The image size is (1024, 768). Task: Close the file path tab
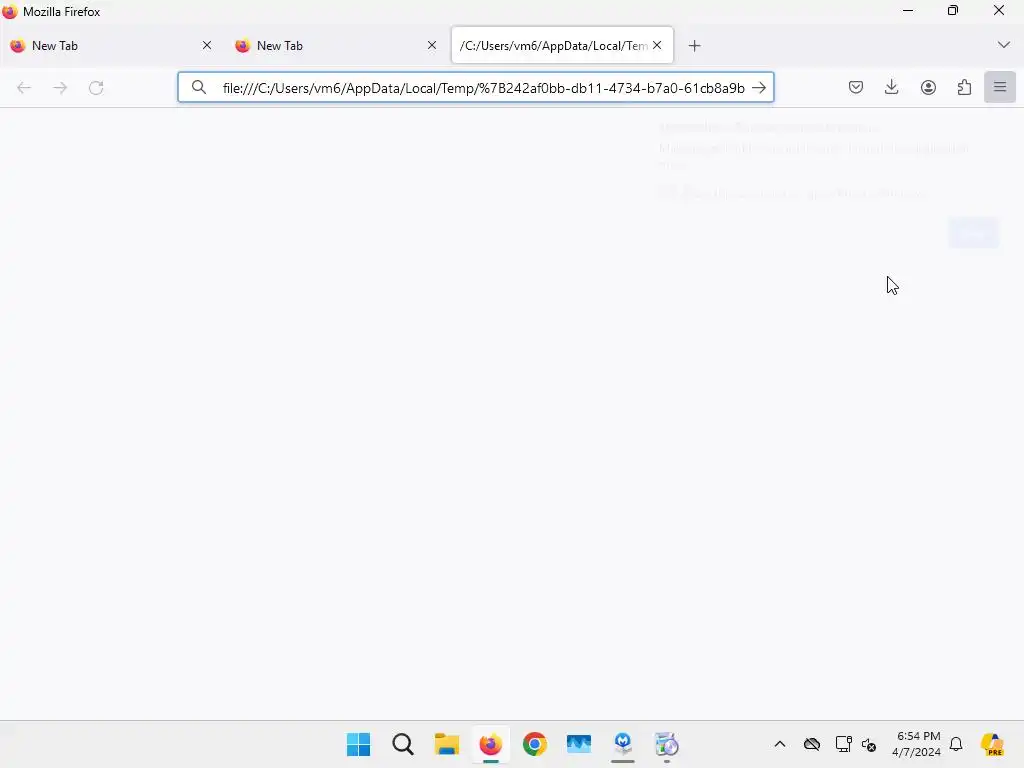pyautogui.click(x=657, y=46)
